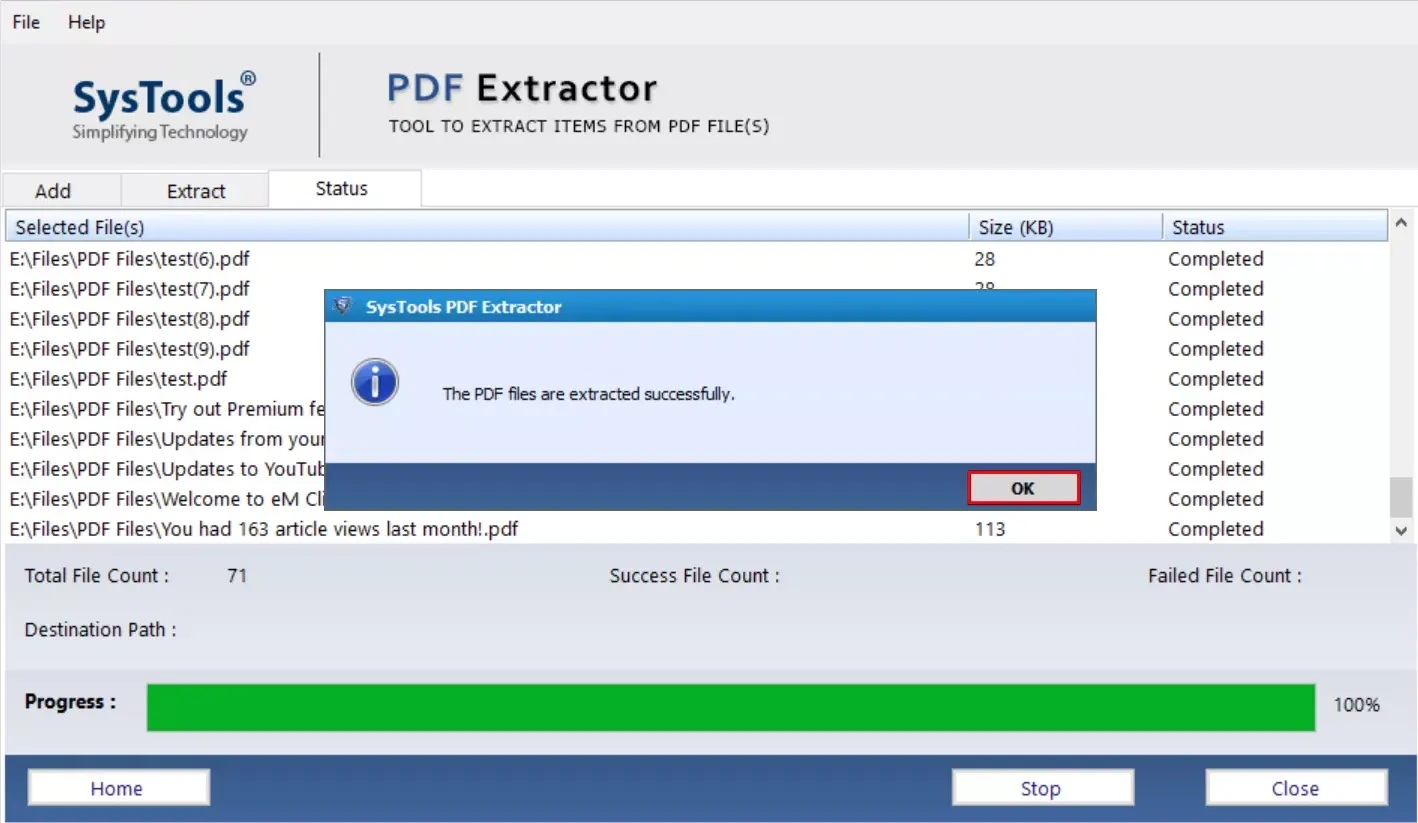
Task: Click the shield icon on the dialog title bar
Action: click(x=341, y=306)
